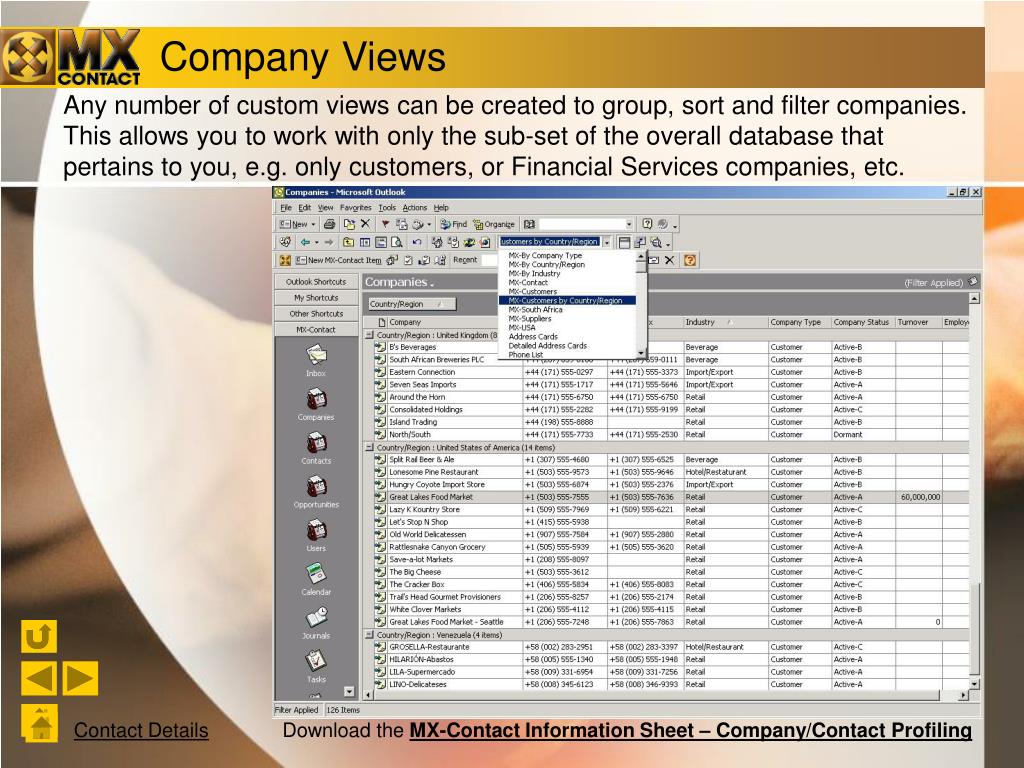Select MX-By Company Type view
Screen dimensions: 1024x768
click(567, 255)
